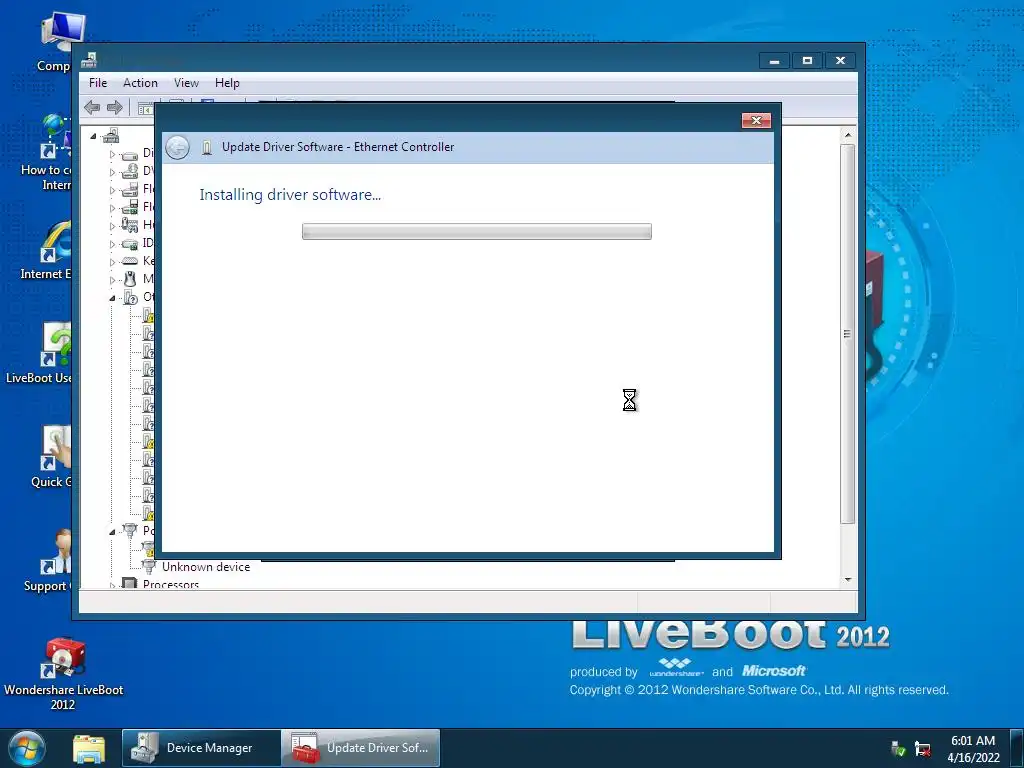
Task: Click the scroll down arrow in Device Manager
Action: [848, 579]
